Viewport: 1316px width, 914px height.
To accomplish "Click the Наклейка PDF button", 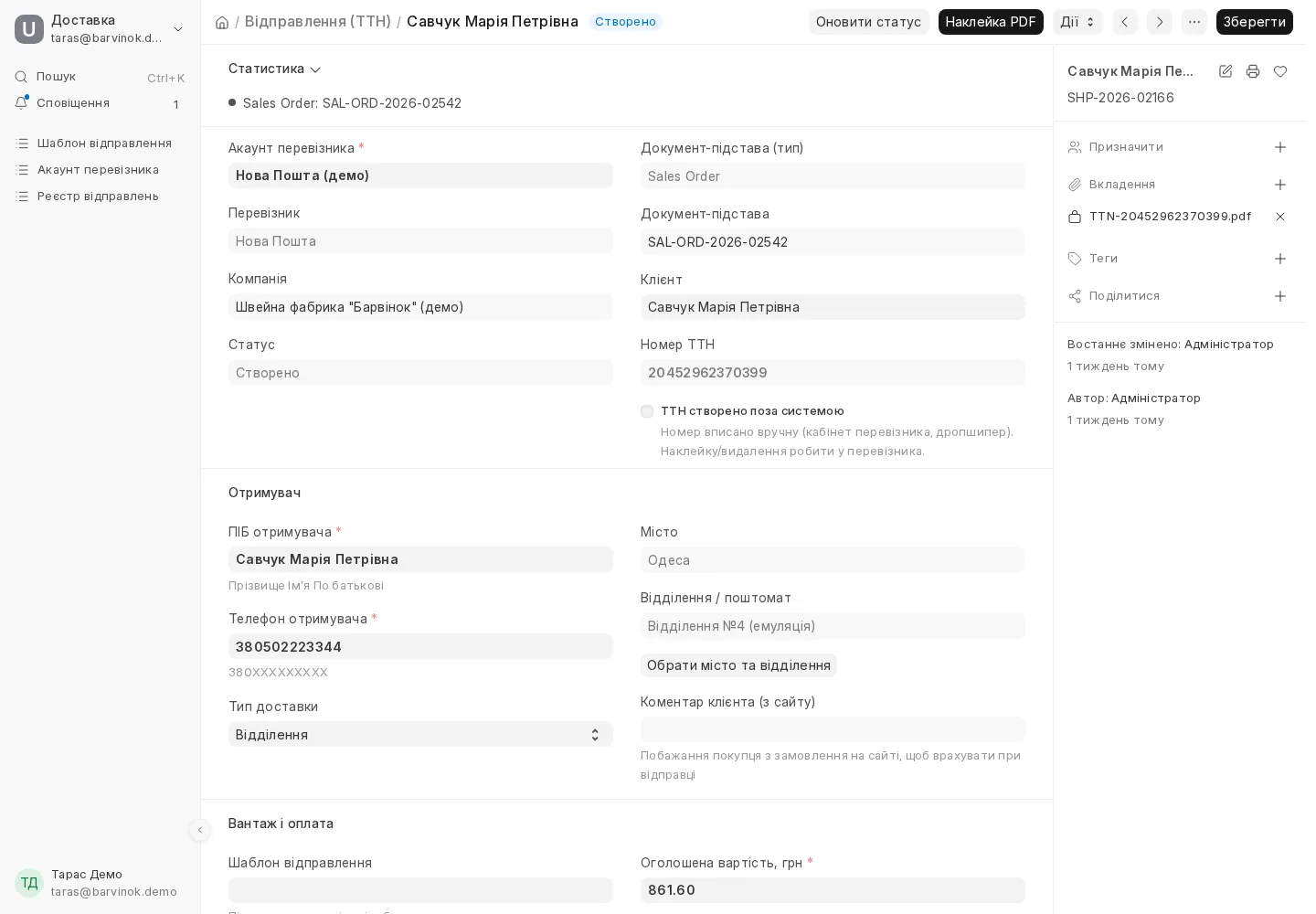I will coord(991,22).
